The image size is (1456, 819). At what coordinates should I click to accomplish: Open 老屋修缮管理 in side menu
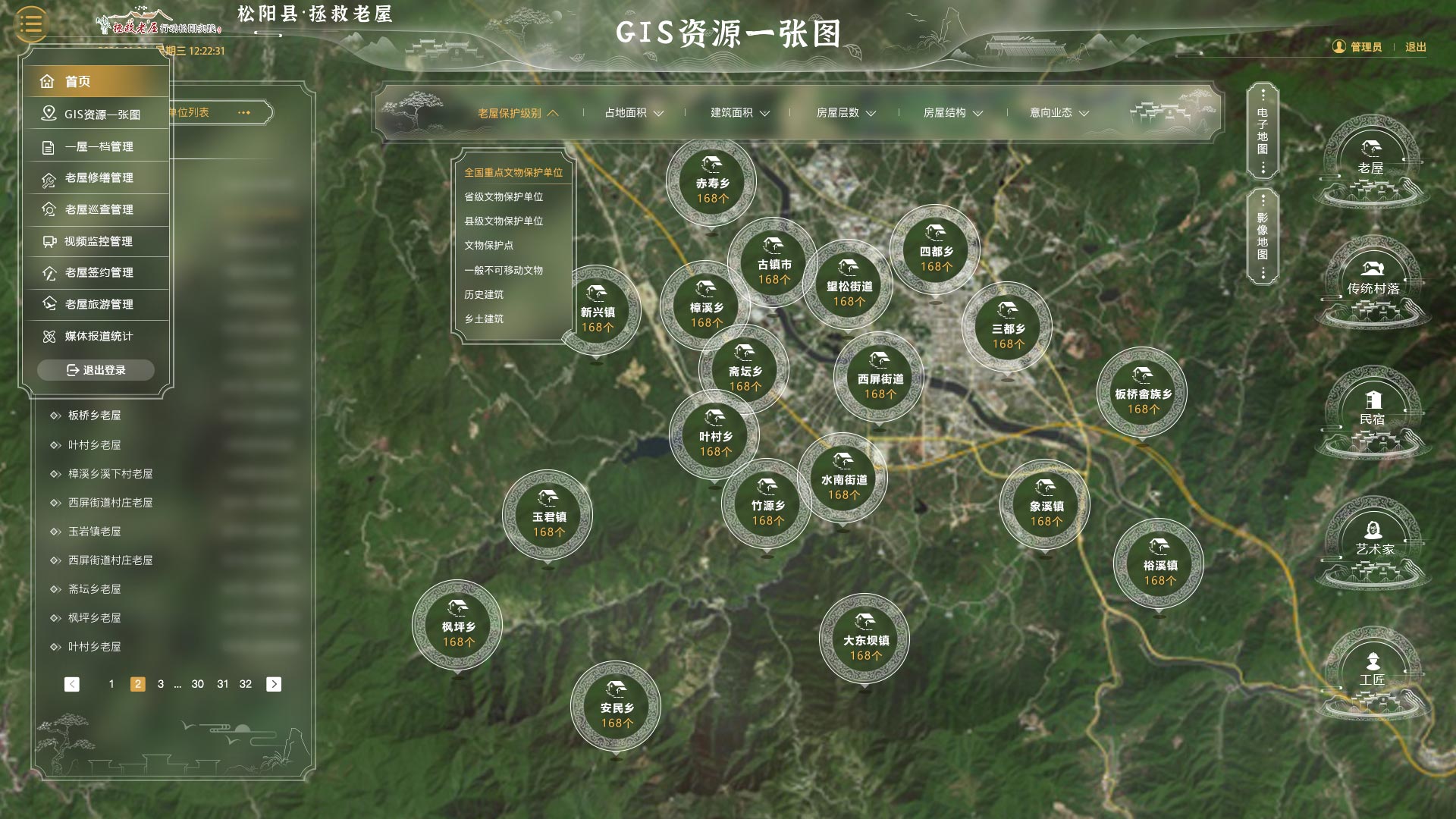click(x=99, y=178)
